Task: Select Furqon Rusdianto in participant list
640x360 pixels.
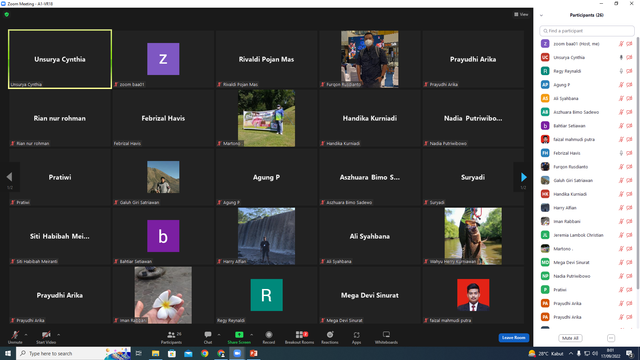Action: [x=587, y=167]
